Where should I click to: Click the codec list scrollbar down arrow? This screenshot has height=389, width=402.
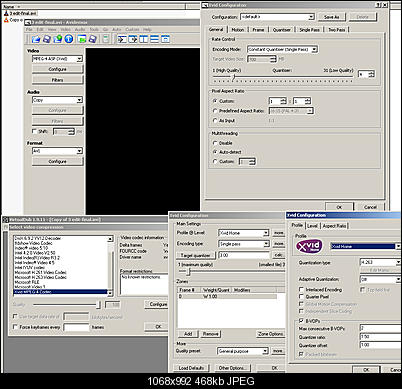pyautogui.click(x=110, y=293)
